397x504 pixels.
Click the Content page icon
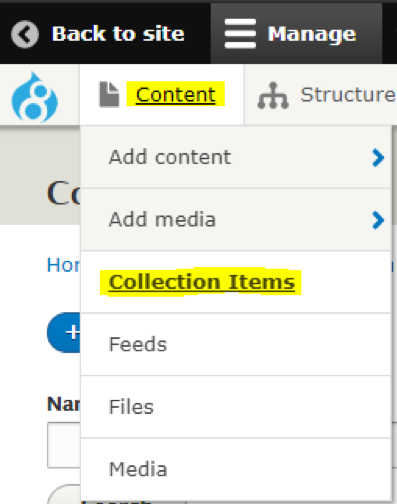[x=109, y=94]
